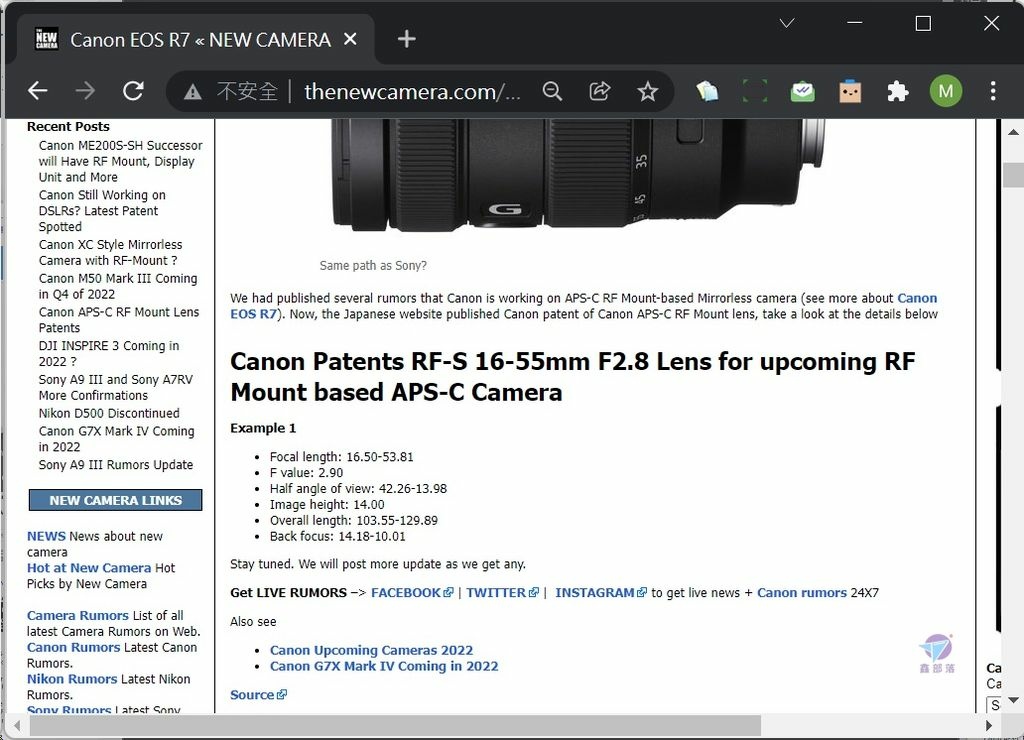Viewport: 1024px width, 740px height.
Task: Open the Canon Rumors sidebar link
Action: 74,647
